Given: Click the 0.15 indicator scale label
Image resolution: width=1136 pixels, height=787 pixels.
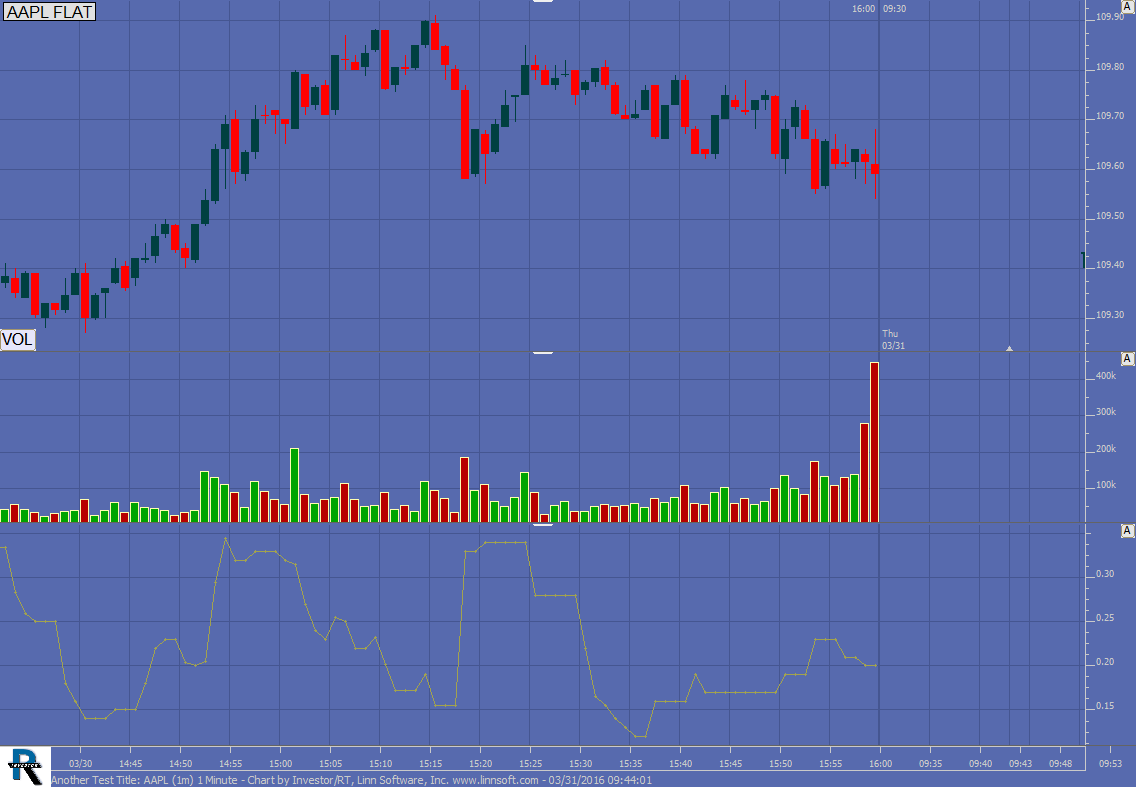Looking at the screenshot, I should click(x=1105, y=707).
